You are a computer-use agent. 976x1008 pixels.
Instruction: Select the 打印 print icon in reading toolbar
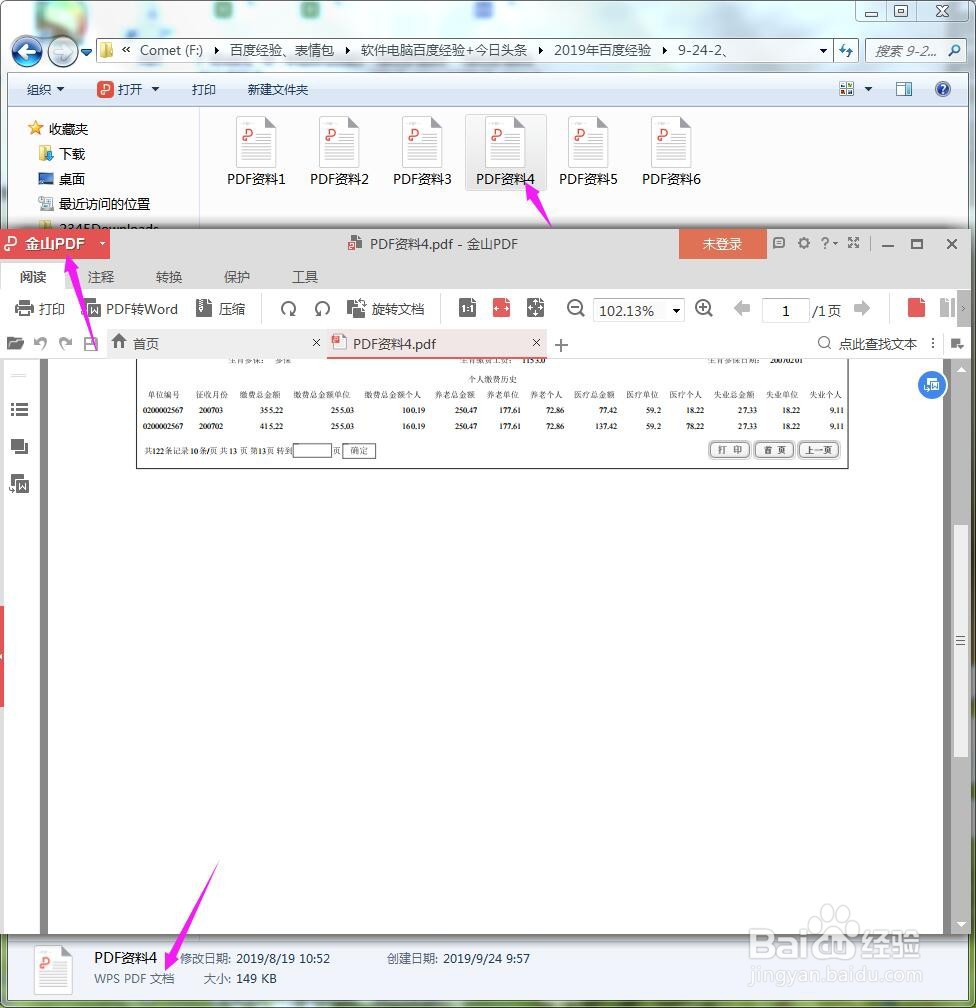pyautogui.click(x=40, y=308)
